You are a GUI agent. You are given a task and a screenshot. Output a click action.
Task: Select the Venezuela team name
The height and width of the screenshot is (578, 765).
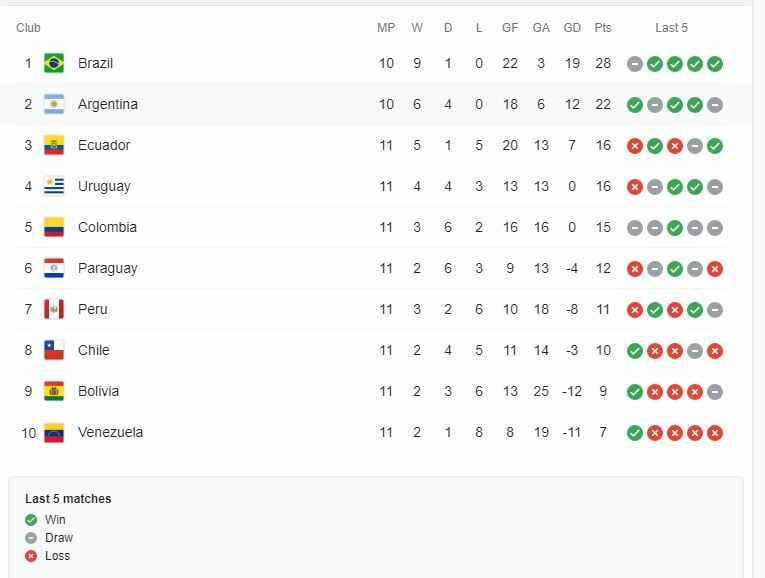pos(110,432)
